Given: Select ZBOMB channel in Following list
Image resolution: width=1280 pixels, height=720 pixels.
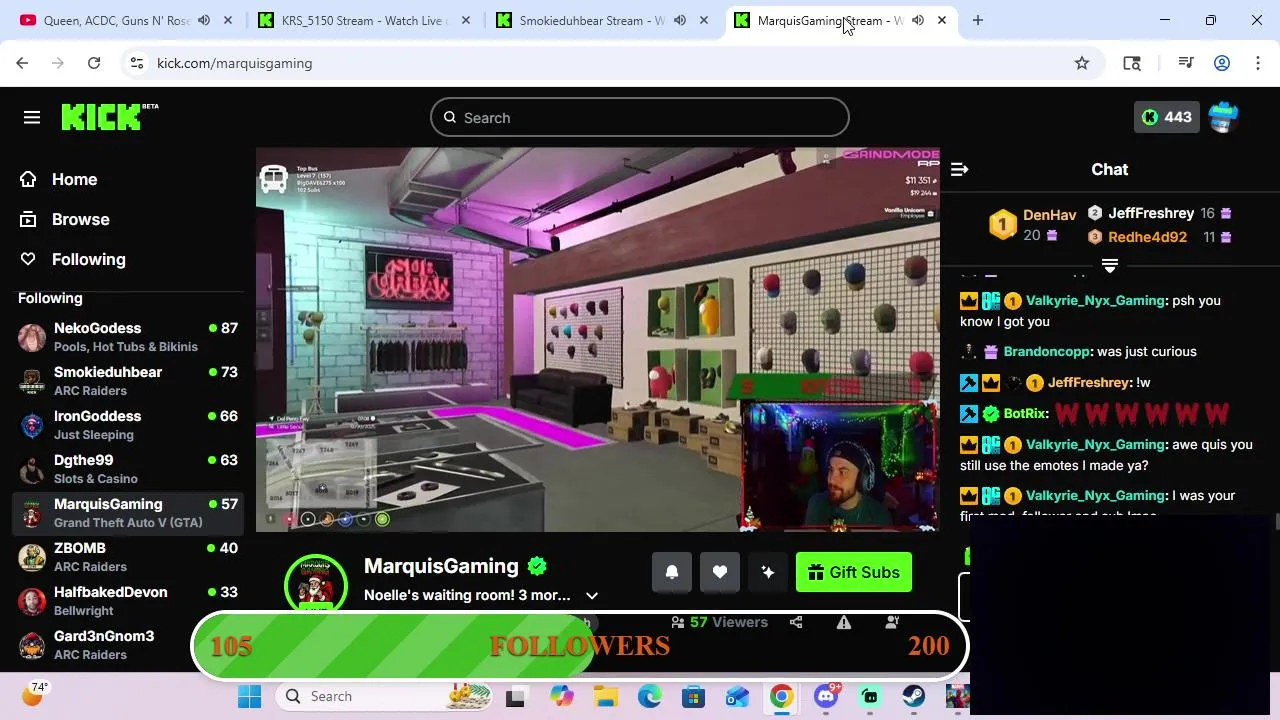Looking at the screenshot, I should tap(128, 557).
